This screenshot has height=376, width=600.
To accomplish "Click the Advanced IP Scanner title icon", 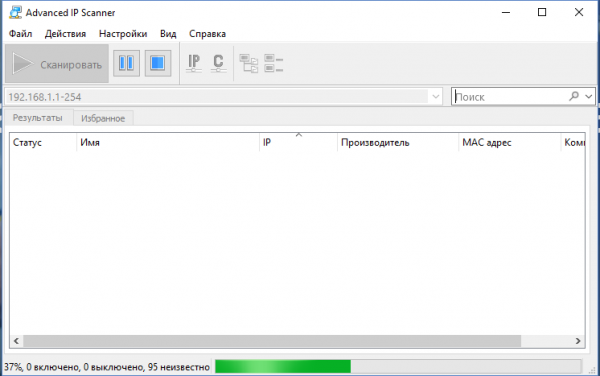I will pyautogui.click(x=15, y=12).
